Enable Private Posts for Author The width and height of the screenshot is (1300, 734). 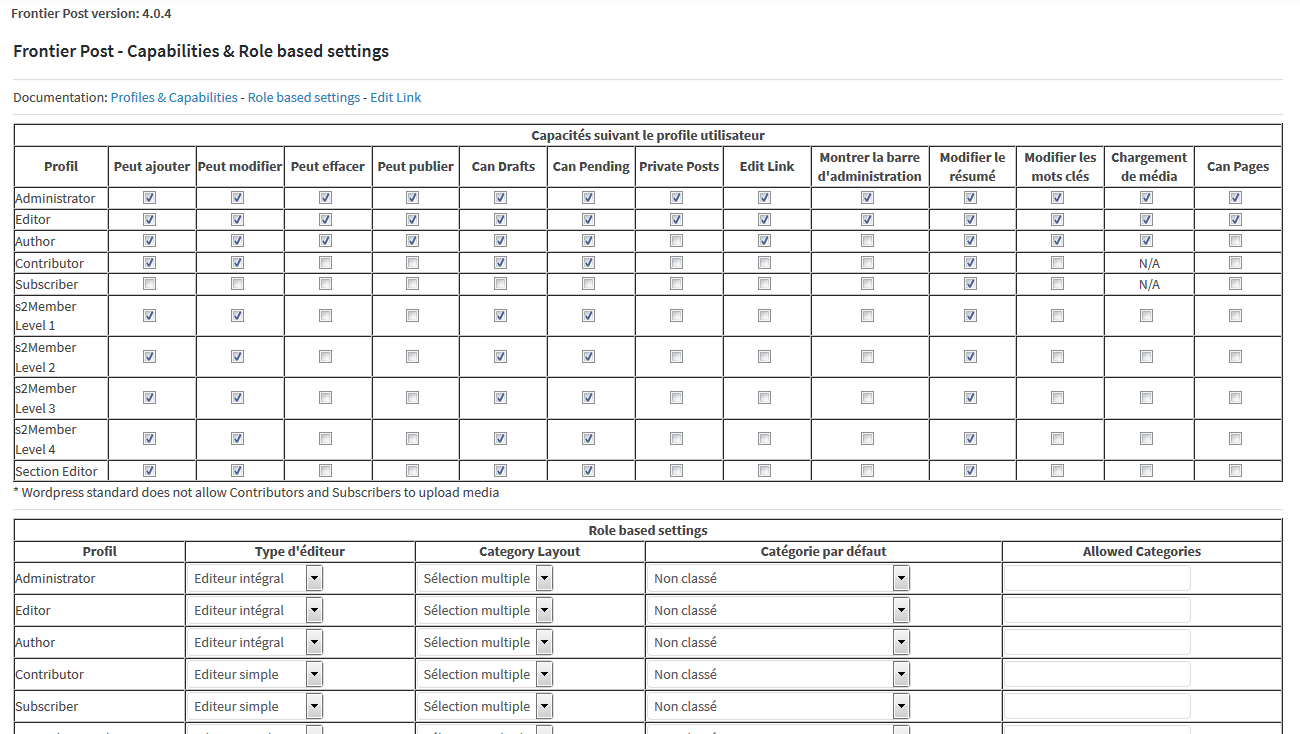click(677, 241)
